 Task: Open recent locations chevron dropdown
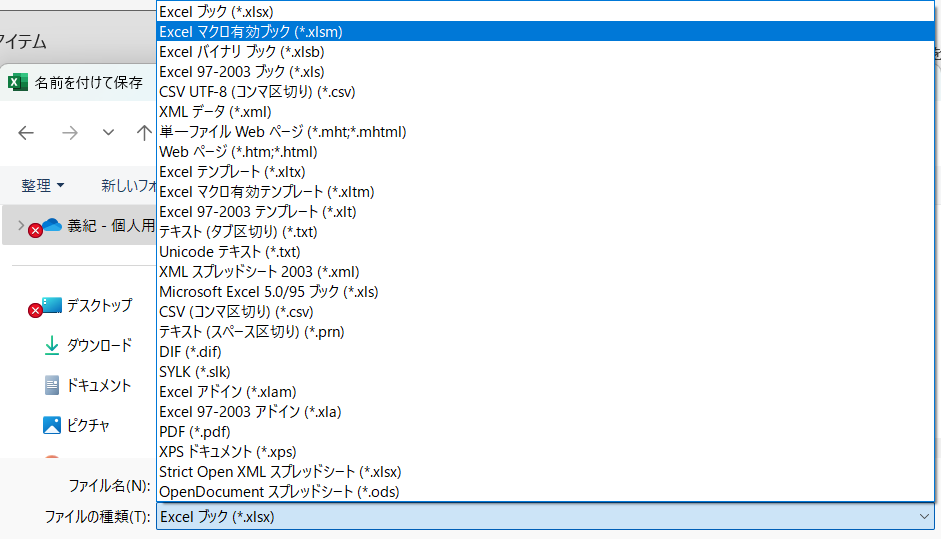(x=108, y=132)
